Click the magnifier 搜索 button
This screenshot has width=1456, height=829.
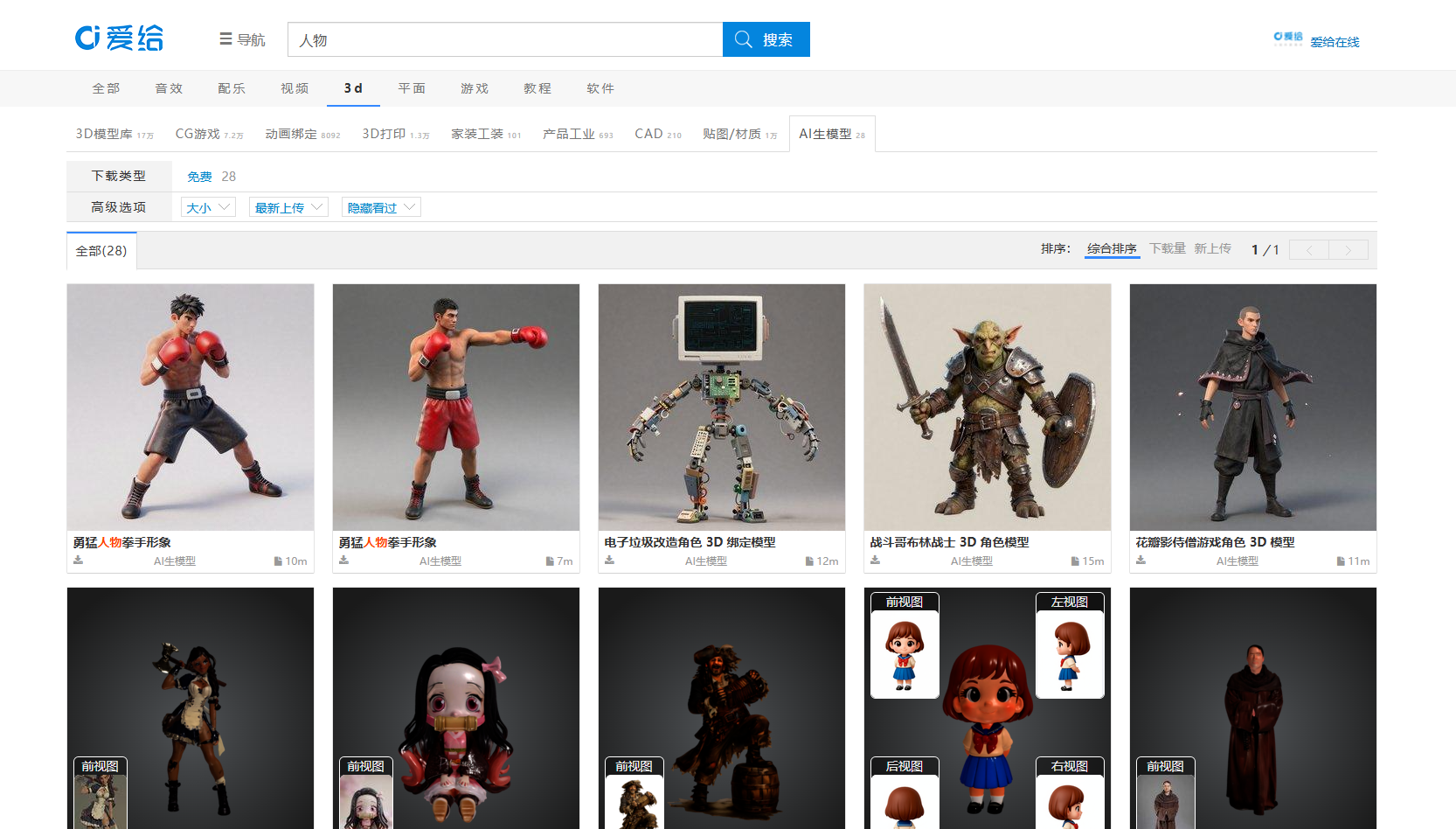766,39
